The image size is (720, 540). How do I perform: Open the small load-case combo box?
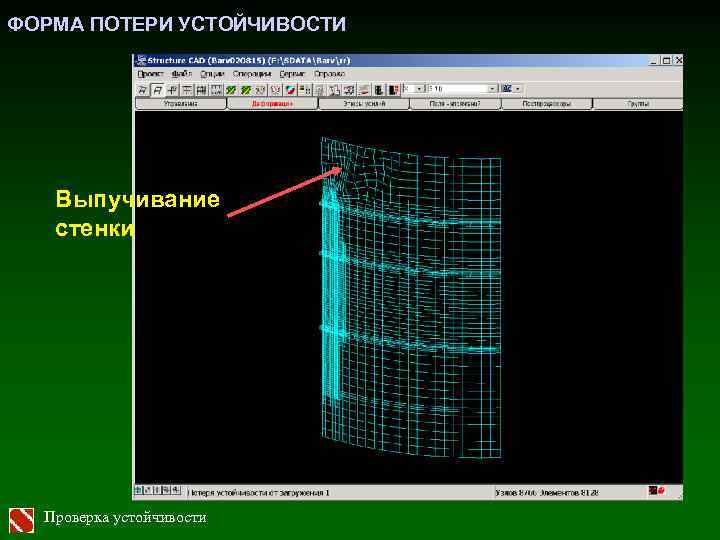pyautogui.click(x=414, y=89)
